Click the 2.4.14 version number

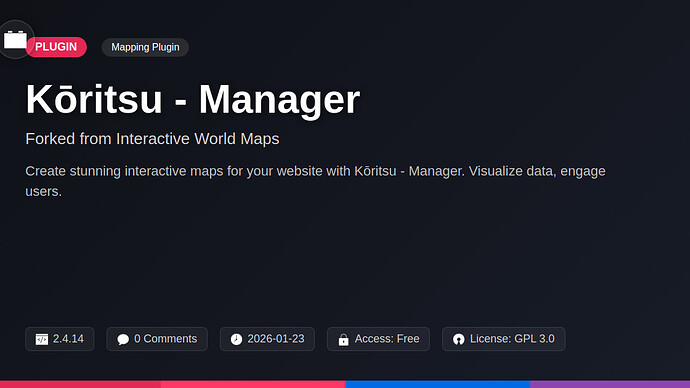(68, 339)
